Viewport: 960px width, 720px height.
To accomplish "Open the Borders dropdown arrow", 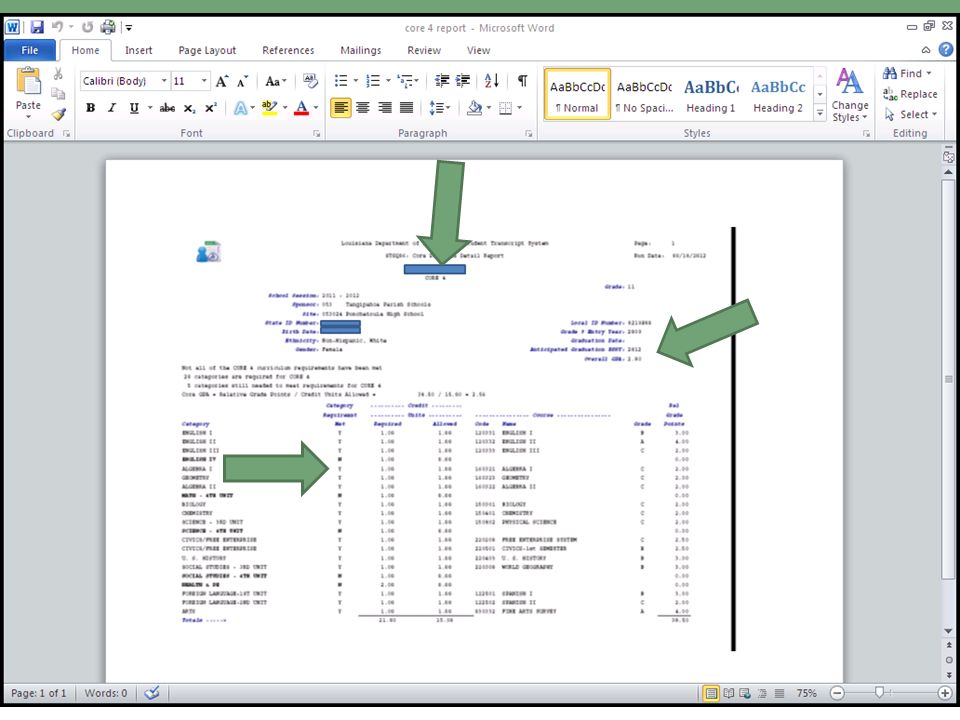I will 519,108.
